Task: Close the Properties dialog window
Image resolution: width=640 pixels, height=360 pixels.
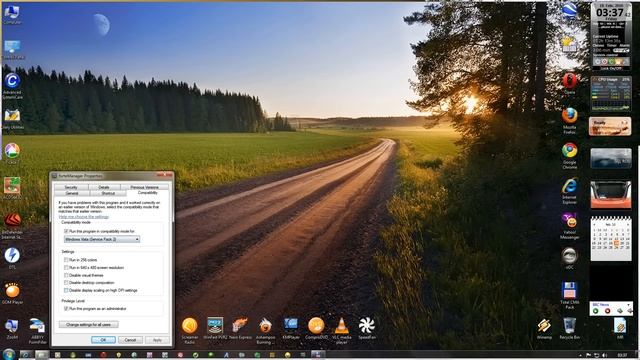Action: point(164,176)
